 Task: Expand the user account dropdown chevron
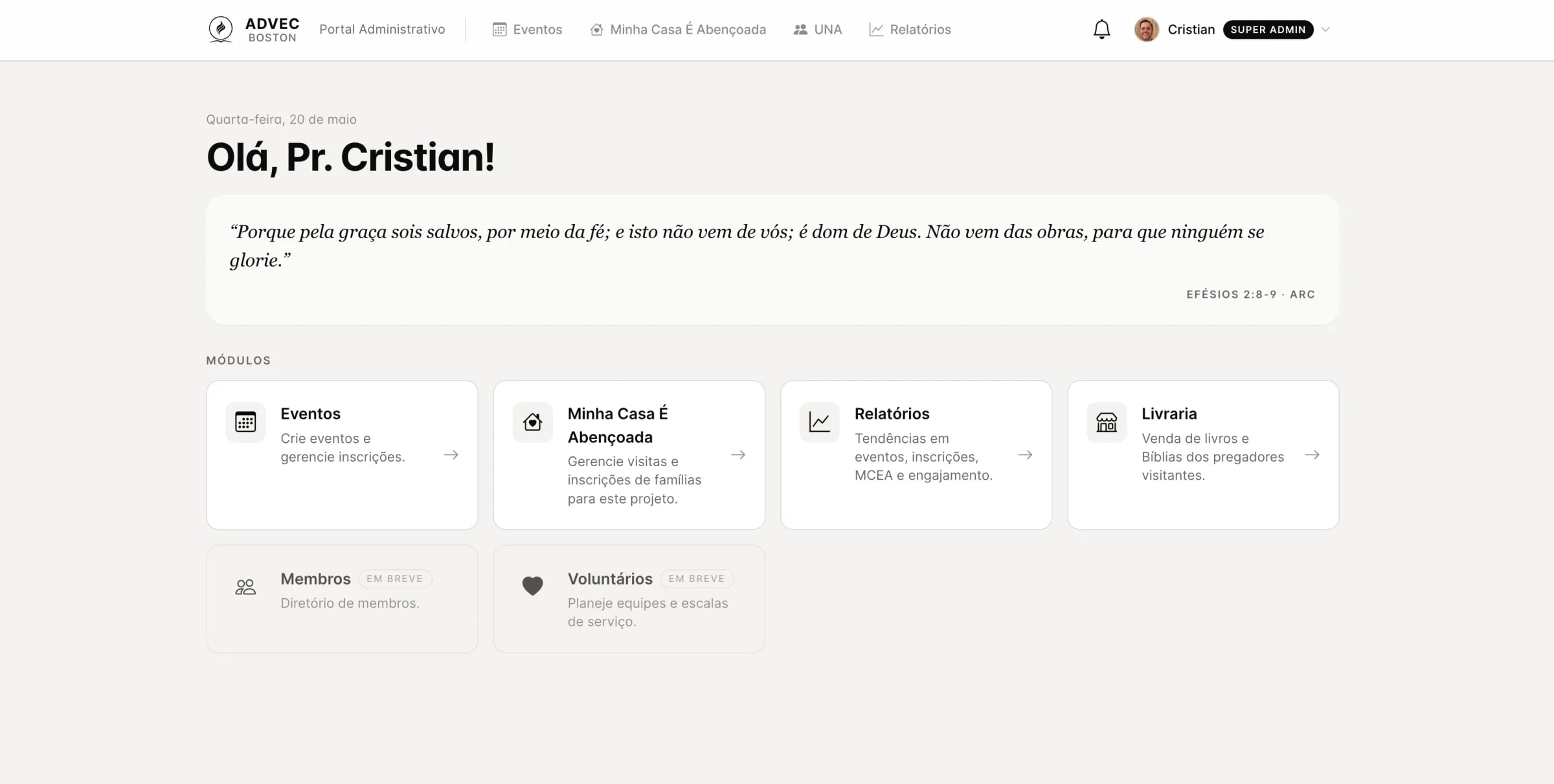1325,29
